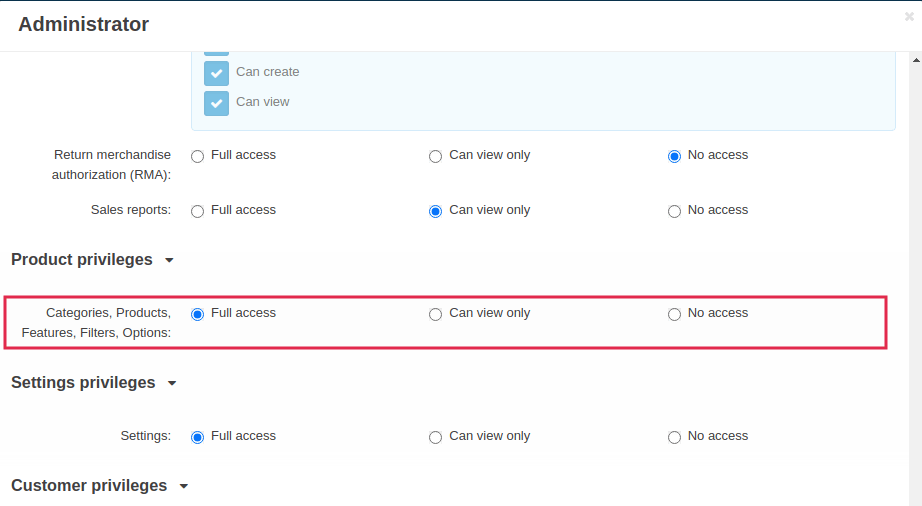
Task: Set Sales reports to Full access
Action: point(197,211)
